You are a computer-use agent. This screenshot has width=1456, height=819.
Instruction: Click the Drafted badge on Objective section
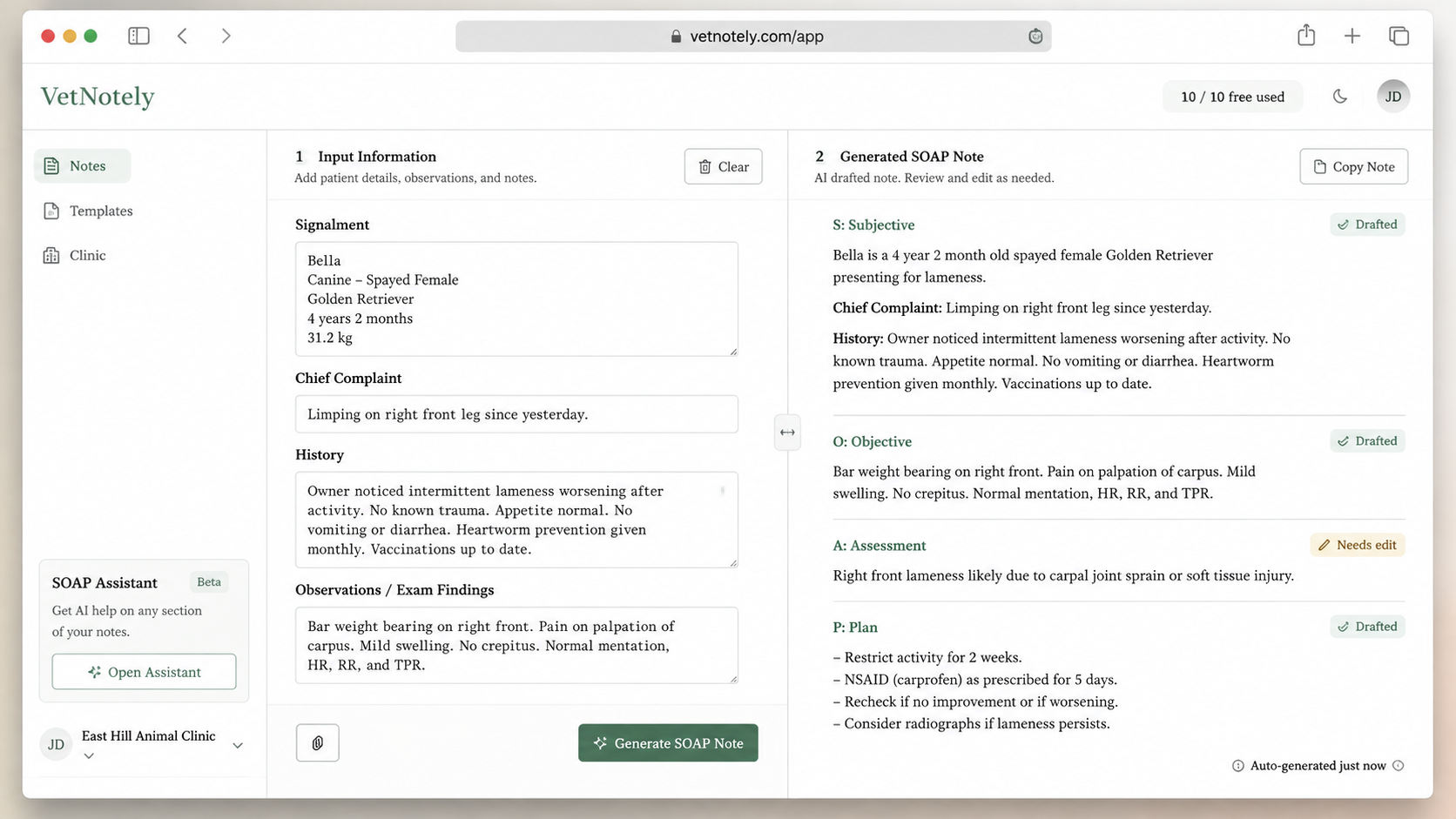pyautogui.click(x=1367, y=441)
